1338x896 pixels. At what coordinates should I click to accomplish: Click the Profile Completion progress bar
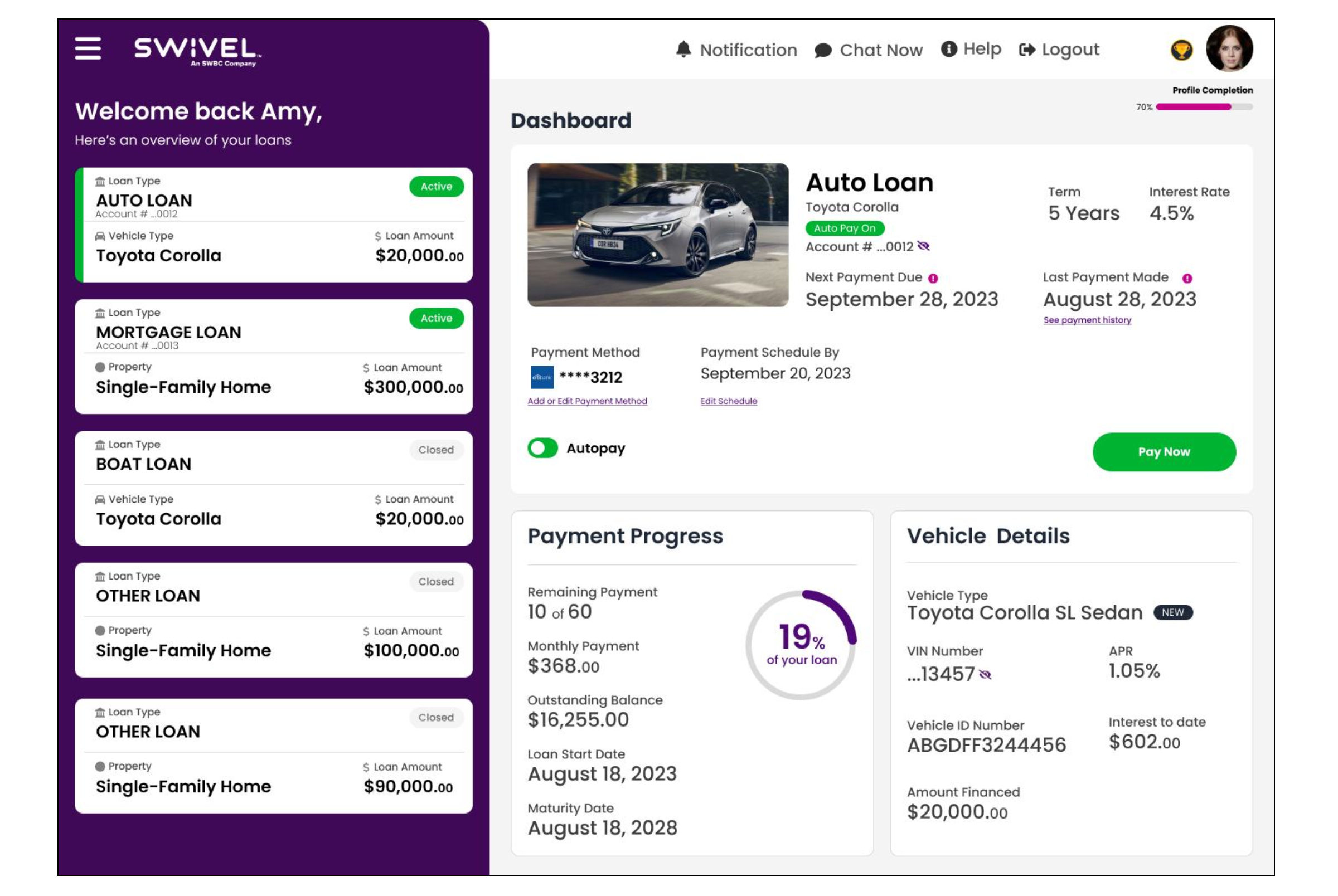coord(1204,107)
